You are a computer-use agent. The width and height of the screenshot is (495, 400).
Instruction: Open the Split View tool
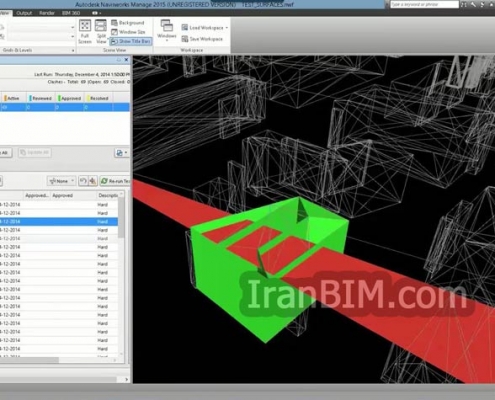101,32
